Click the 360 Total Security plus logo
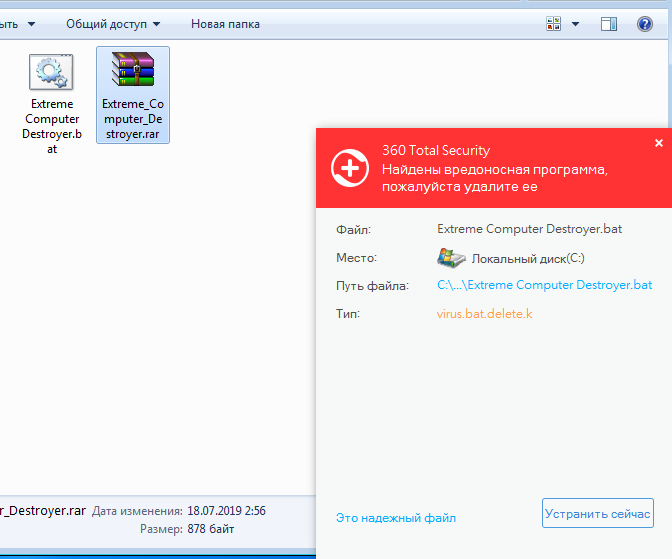Screen dimensions: 672x559 tap(350, 168)
